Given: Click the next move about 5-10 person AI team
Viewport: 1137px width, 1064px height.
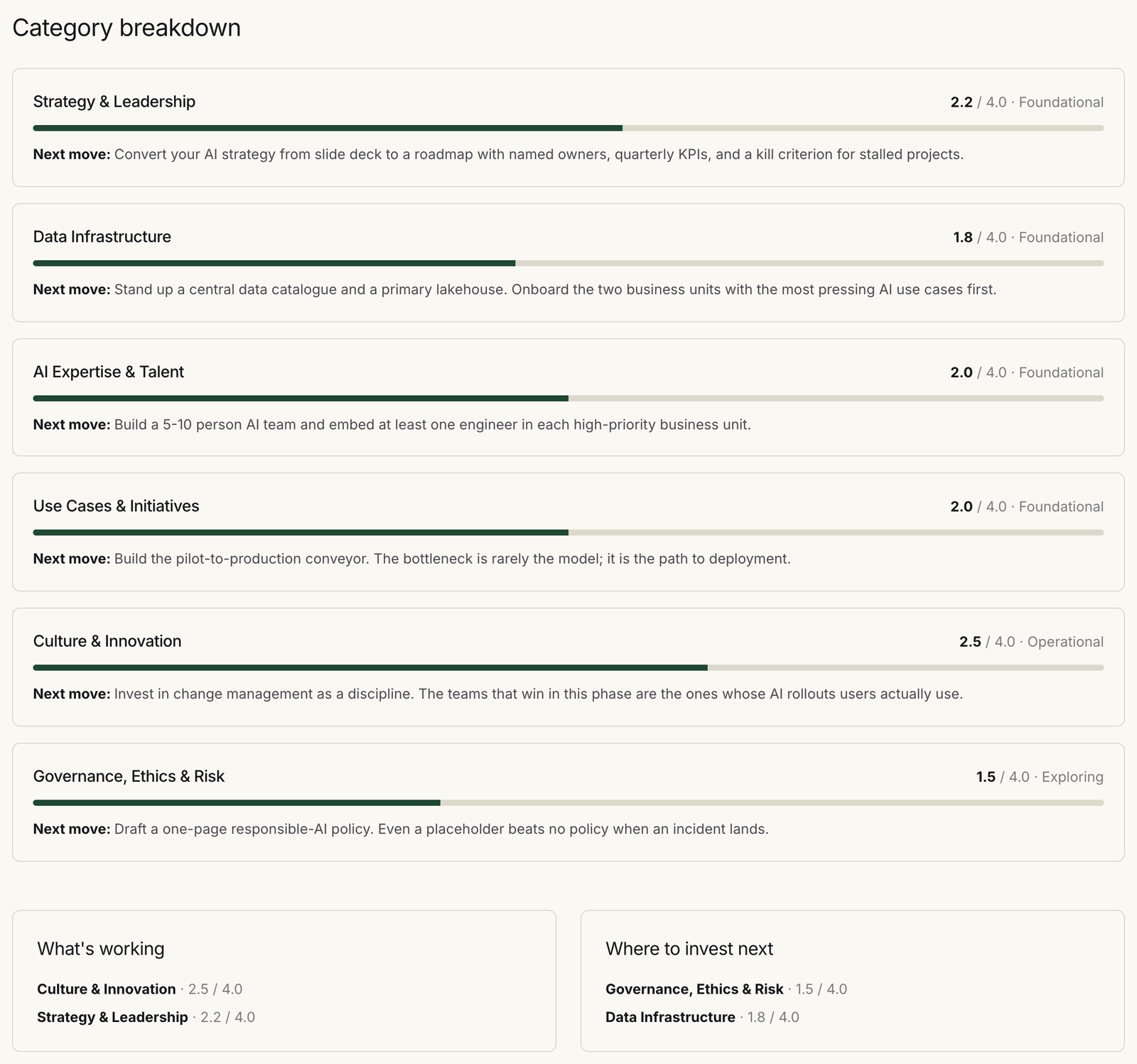Looking at the screenshot, I should click(x=392, y=424).
